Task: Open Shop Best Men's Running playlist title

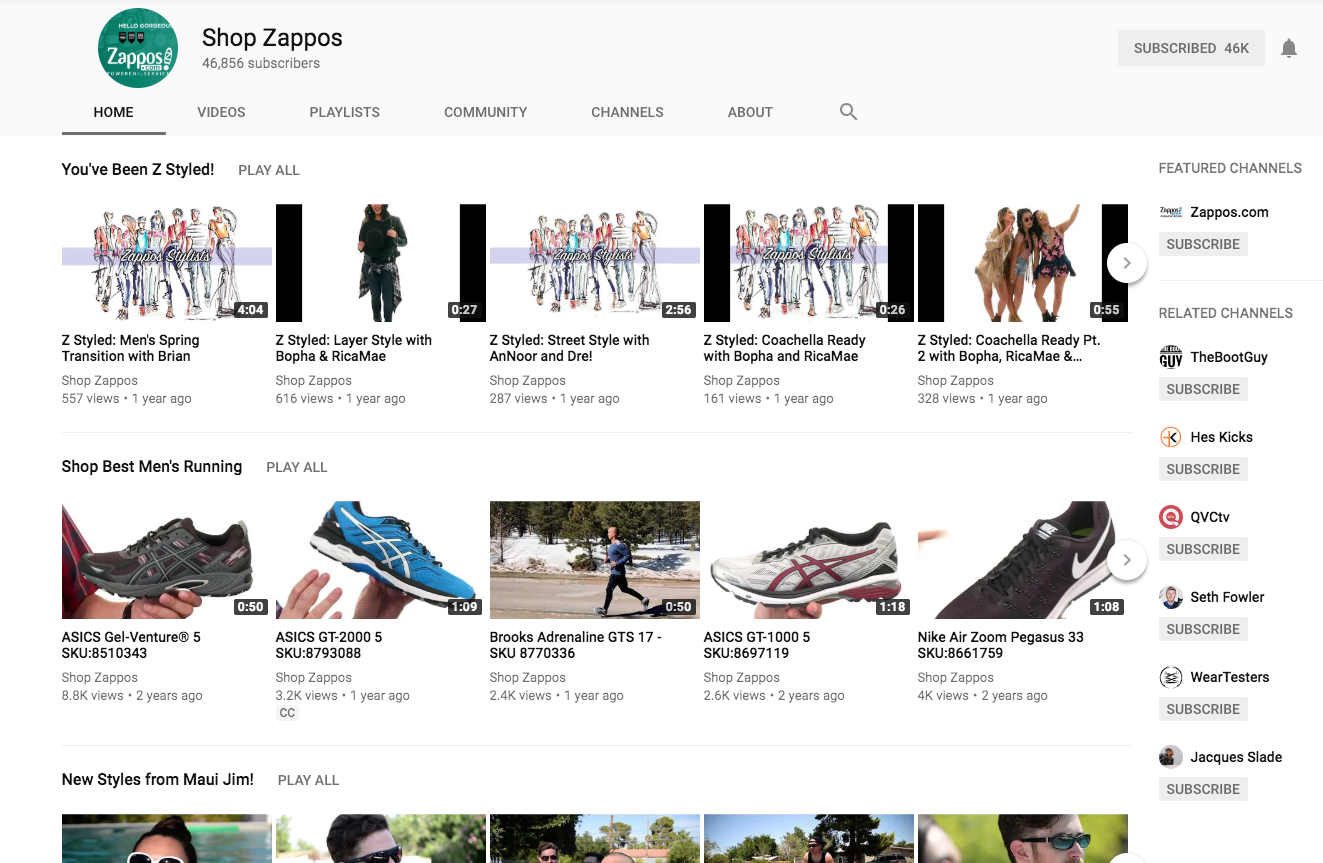Action: tap(152, 467)
